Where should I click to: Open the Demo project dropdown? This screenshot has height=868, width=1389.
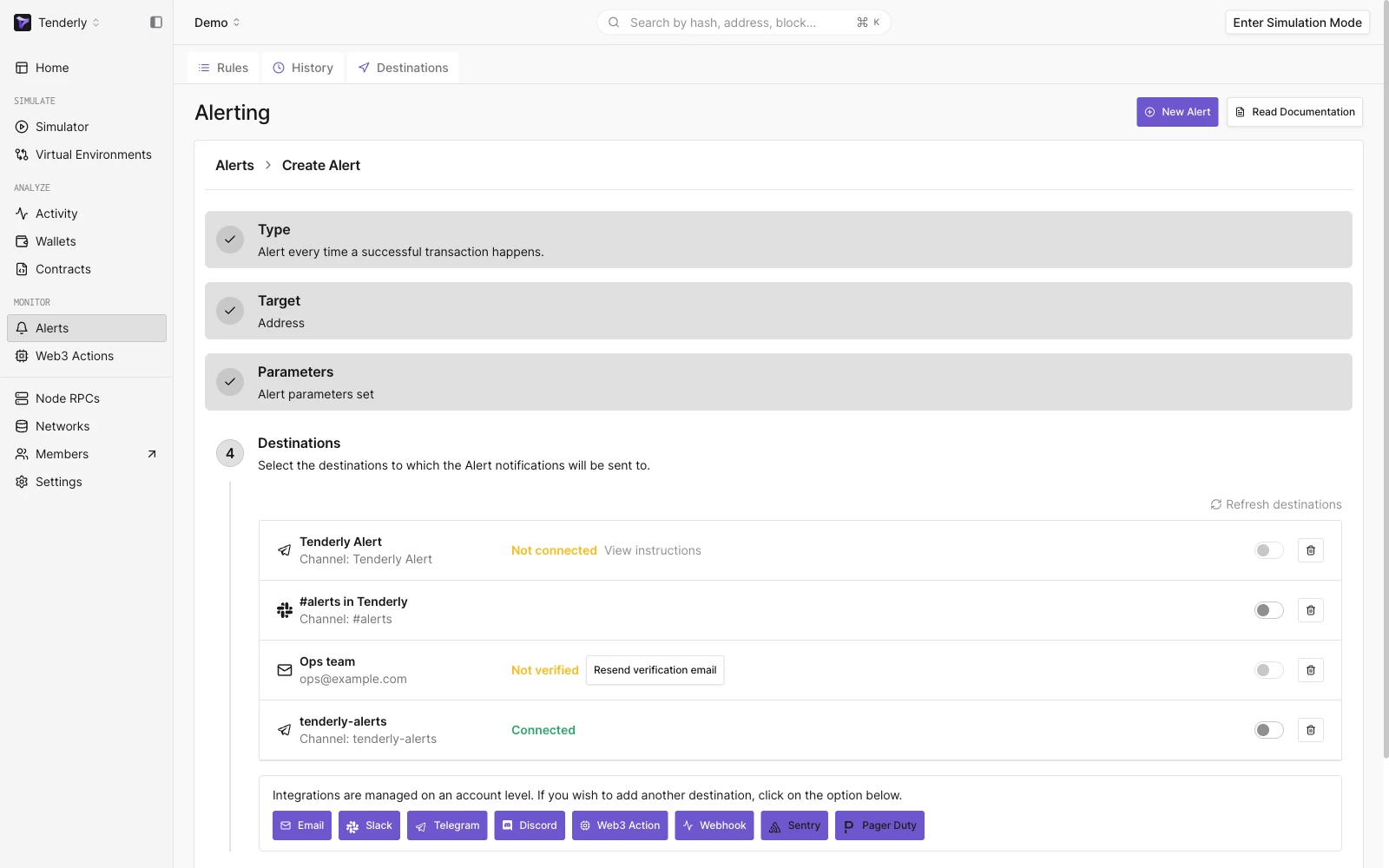[x=217, y=23]
